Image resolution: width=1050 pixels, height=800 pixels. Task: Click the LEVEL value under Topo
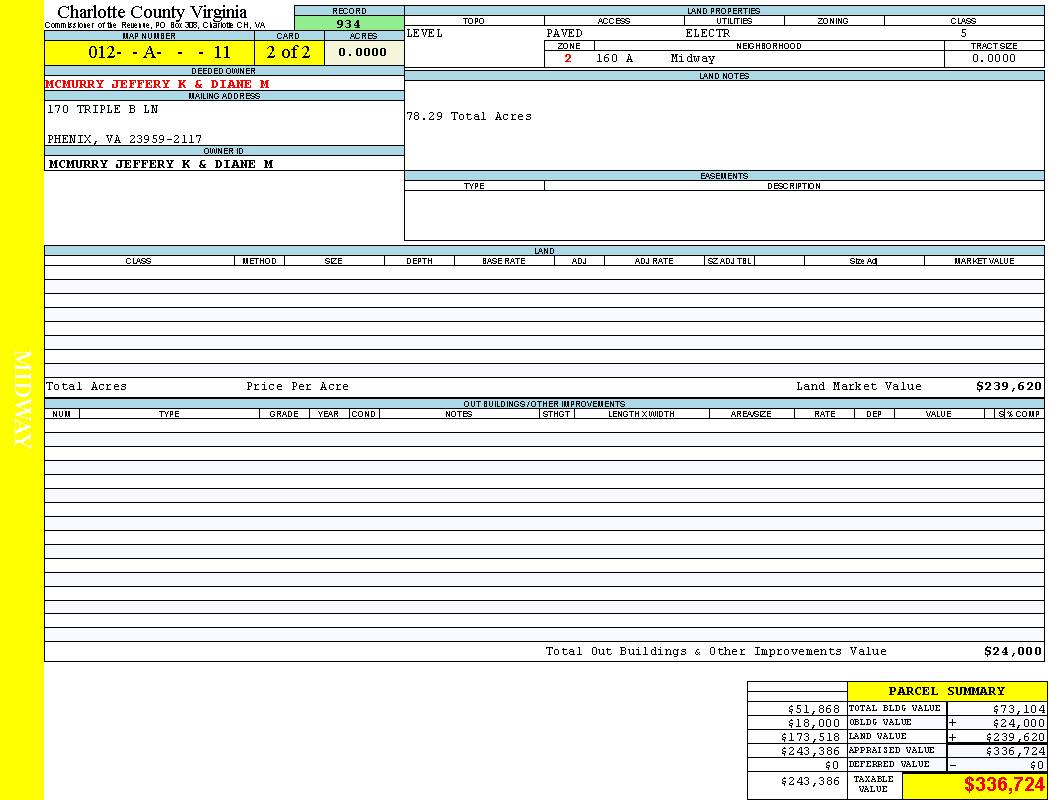click(425, 33)
